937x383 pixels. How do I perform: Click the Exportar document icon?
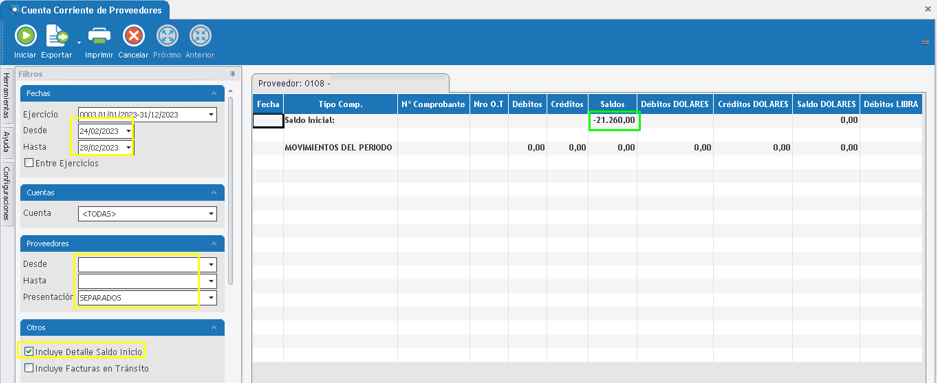pos(57,36)
